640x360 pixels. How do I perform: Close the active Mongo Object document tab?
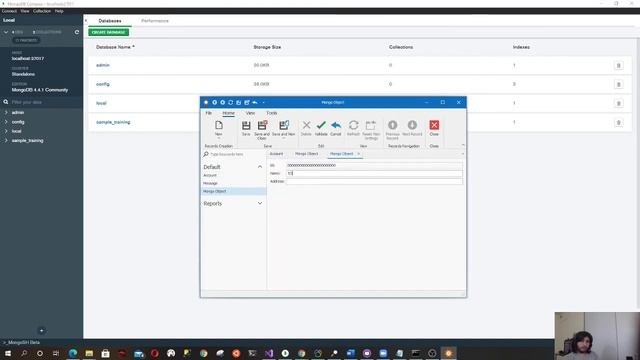tap(359, 154)
